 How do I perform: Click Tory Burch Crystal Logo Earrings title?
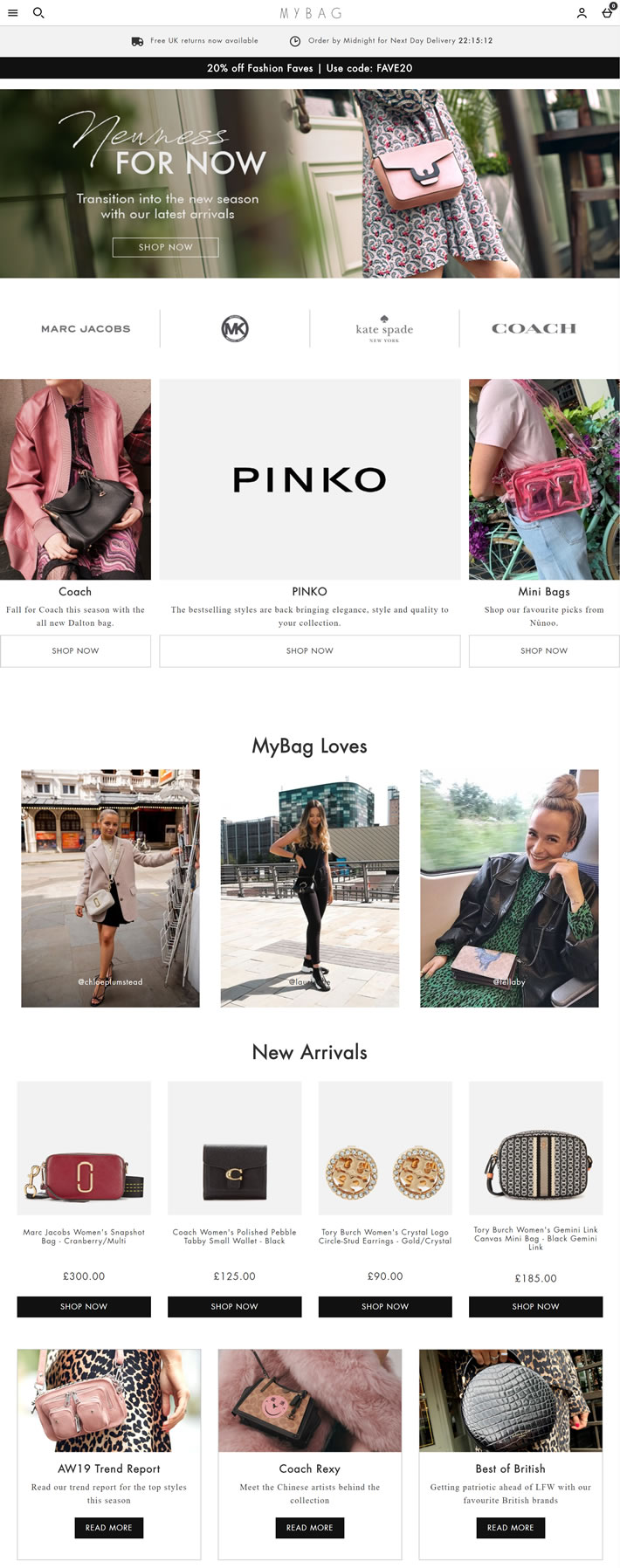point(385,1236)
